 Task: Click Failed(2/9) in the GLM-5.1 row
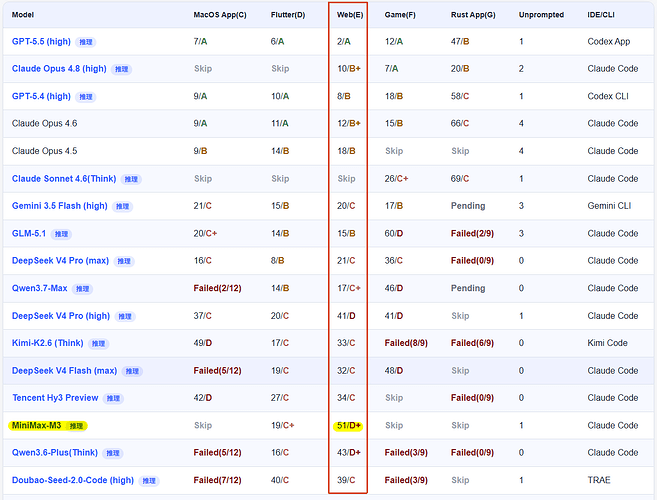(x=472, y=233)
